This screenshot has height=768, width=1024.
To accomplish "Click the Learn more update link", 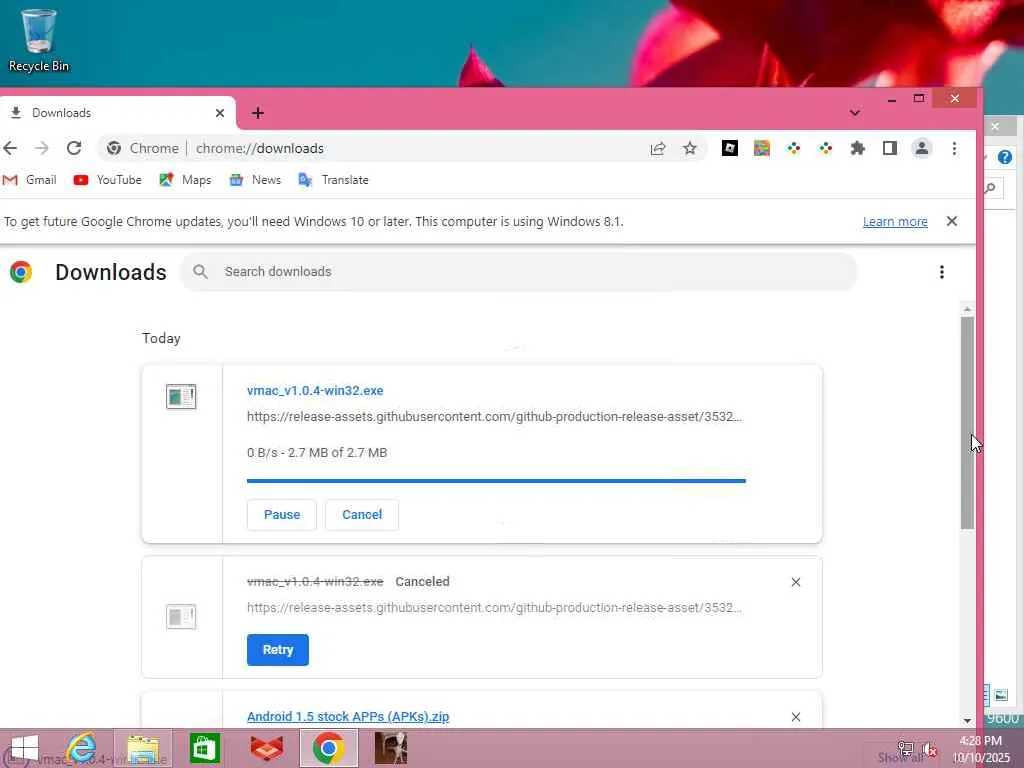I will click(x=895, y=221).
